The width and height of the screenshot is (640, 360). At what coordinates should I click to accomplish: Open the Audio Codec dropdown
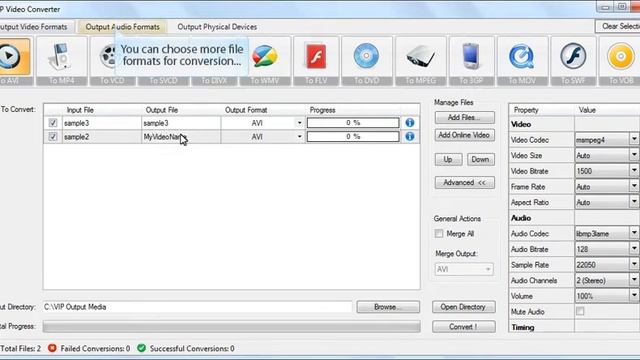[634, 233]
